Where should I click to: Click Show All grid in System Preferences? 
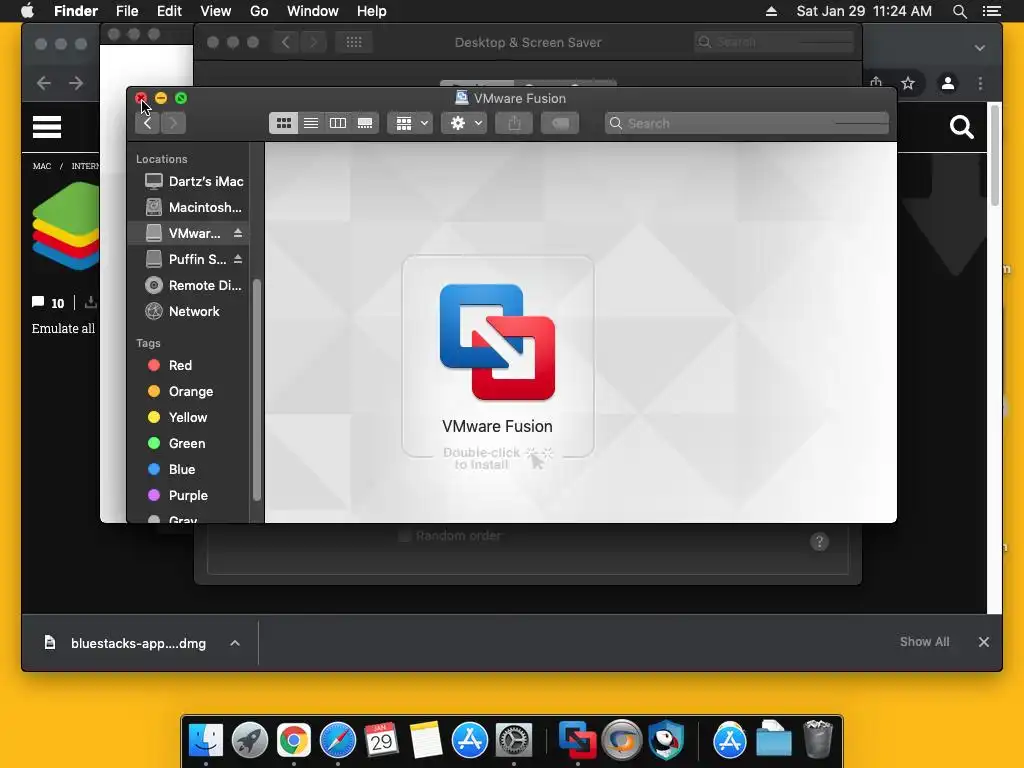[x=354, y=42]
